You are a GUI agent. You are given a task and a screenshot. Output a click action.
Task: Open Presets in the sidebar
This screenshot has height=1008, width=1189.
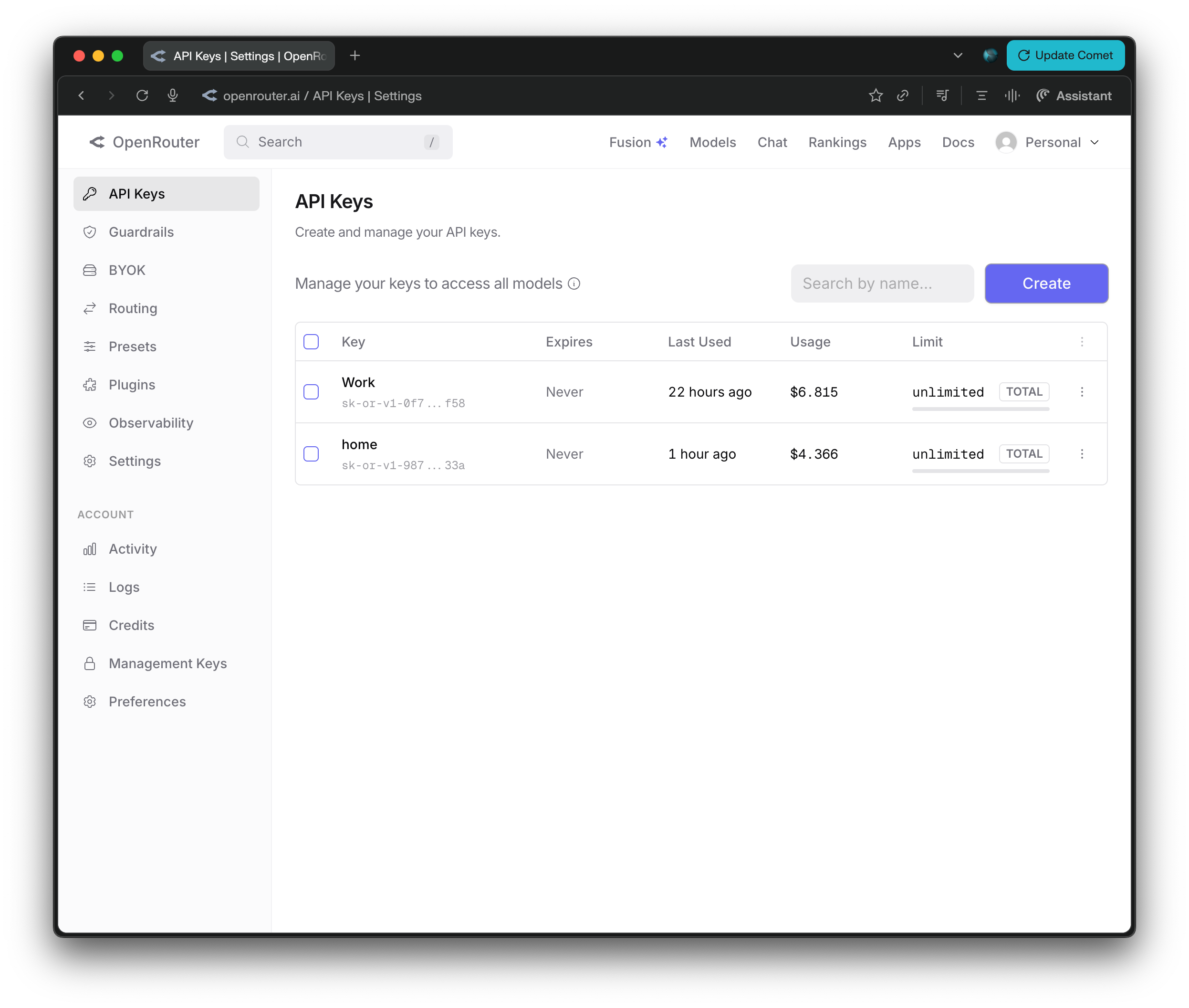[x=166, y=346]
